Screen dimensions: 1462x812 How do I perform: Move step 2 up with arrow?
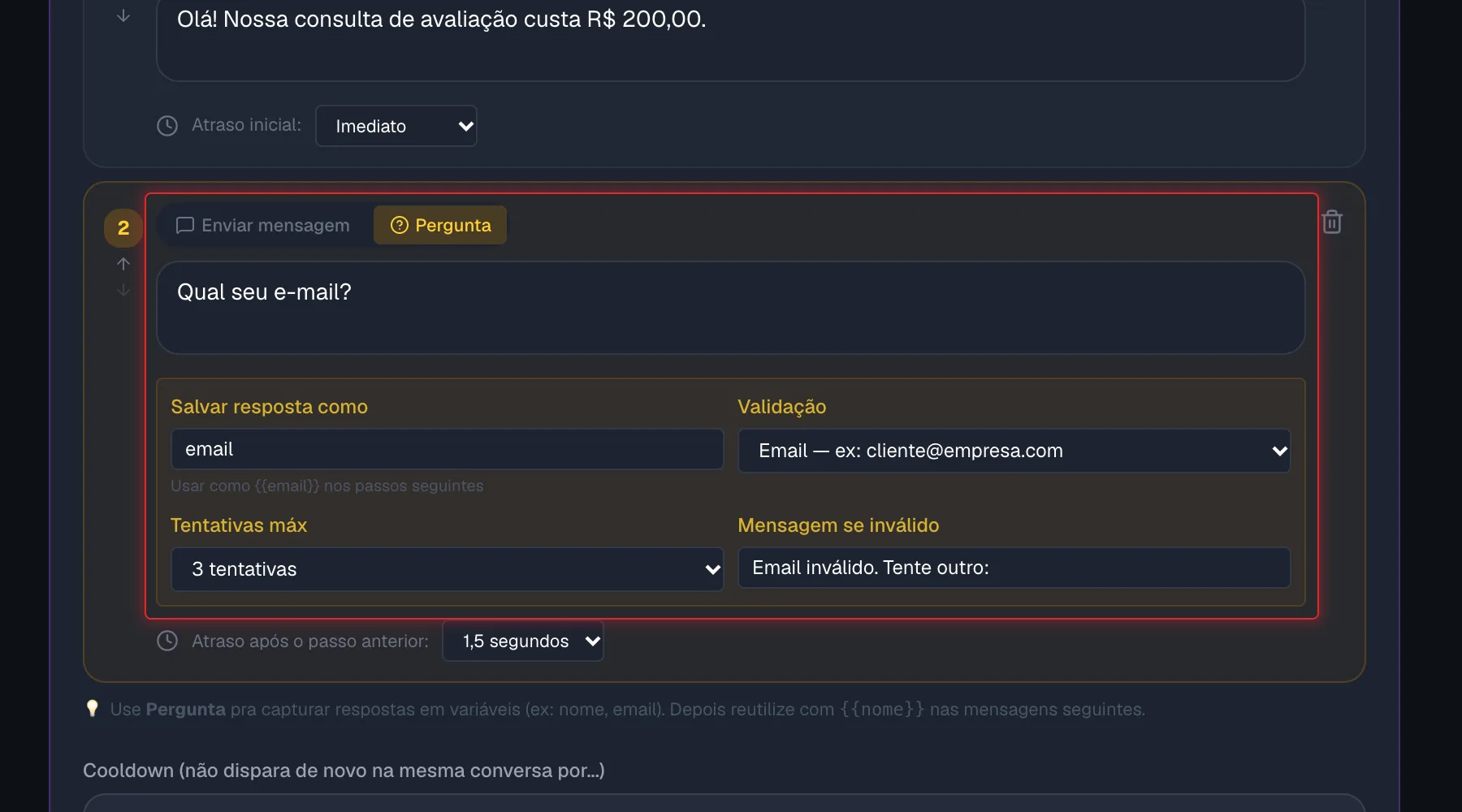coord(123,264)
